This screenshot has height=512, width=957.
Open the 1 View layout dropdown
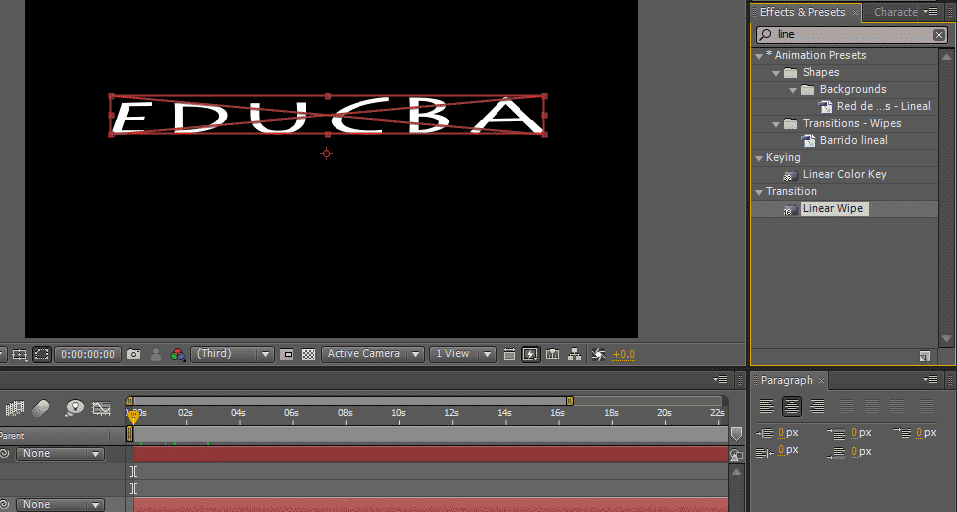point(462,354)
